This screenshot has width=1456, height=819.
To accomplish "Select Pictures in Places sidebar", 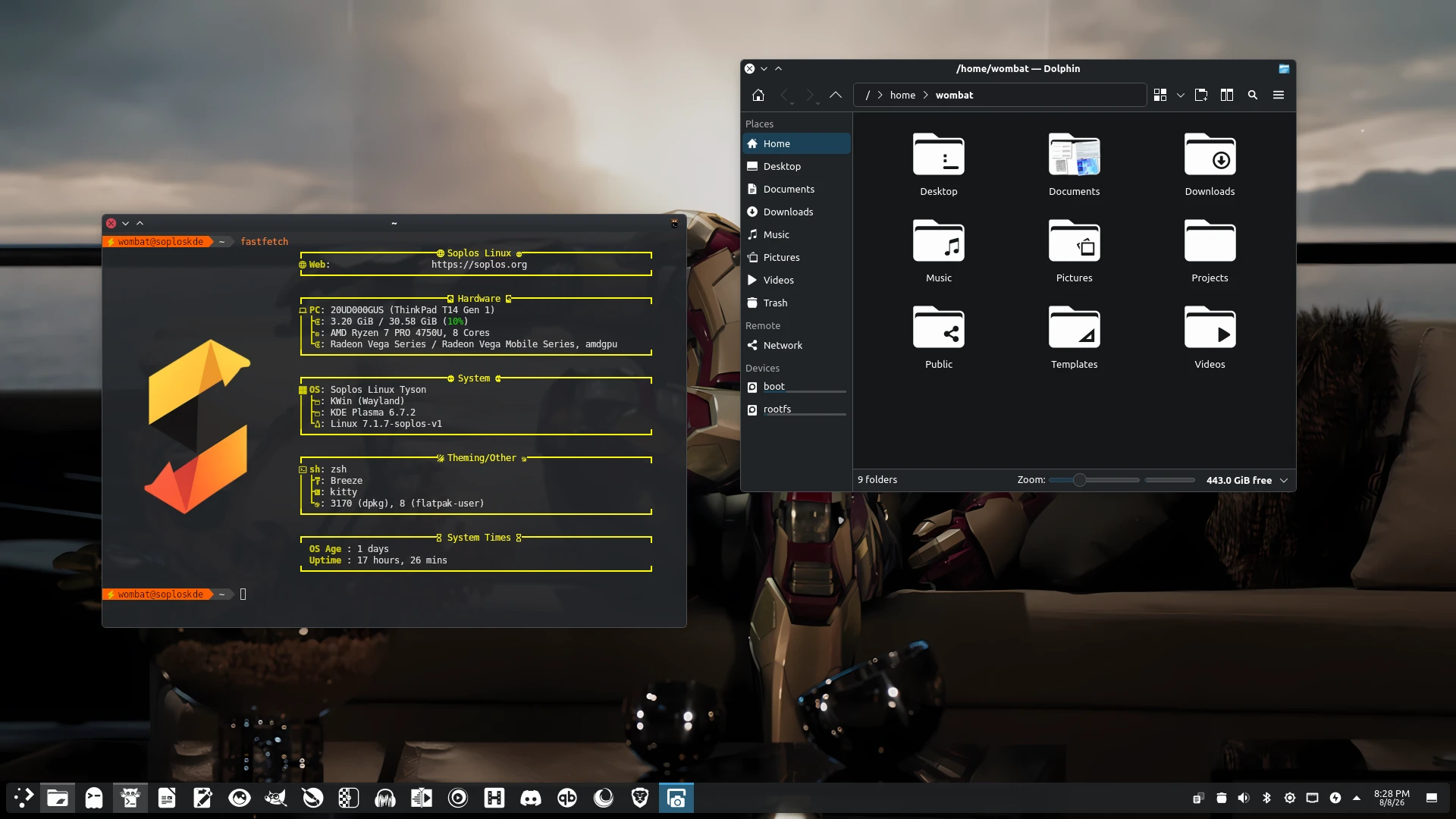I will click(x=796, y=257).
